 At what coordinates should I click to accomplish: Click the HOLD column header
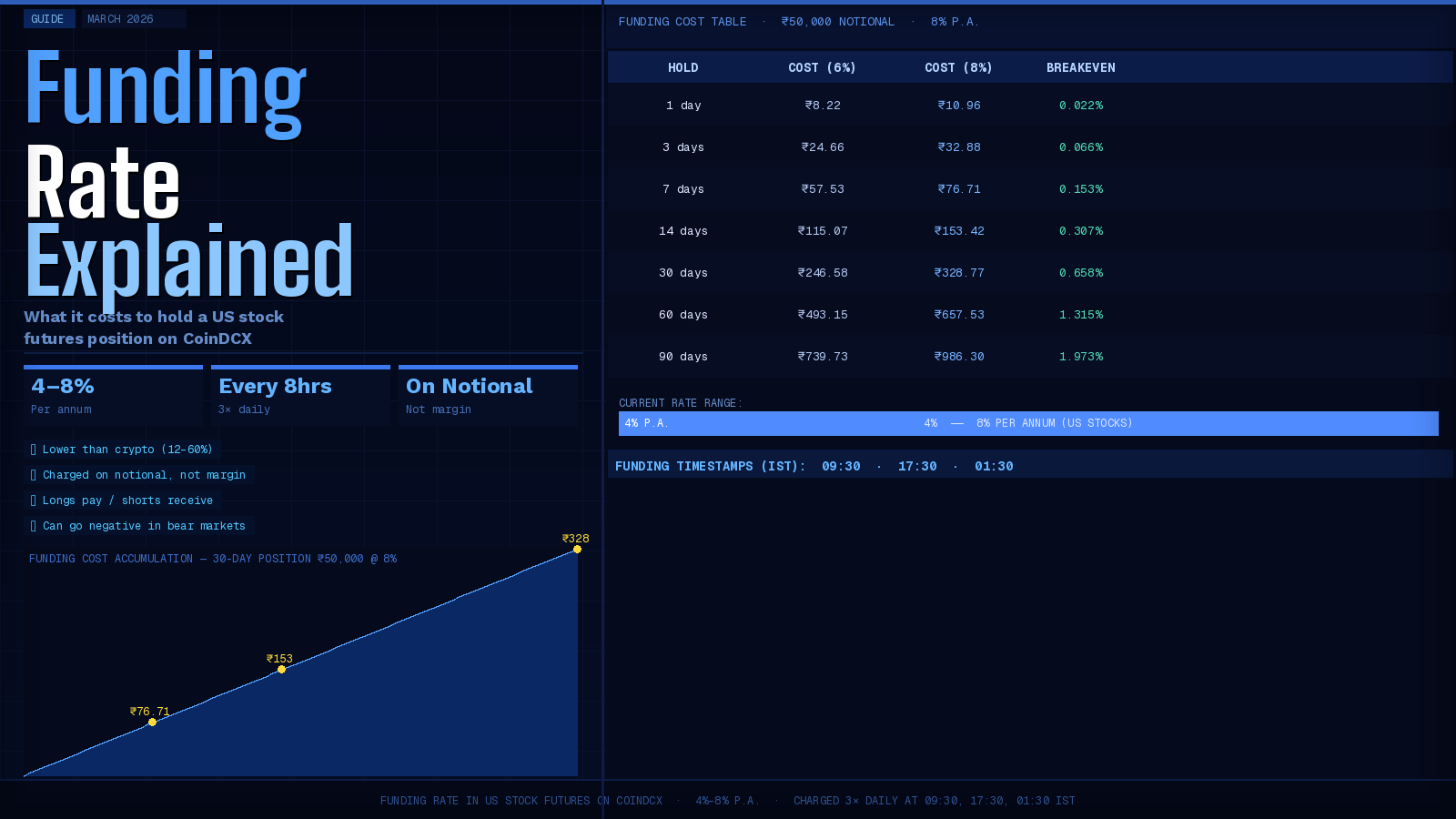click(682, 68)
